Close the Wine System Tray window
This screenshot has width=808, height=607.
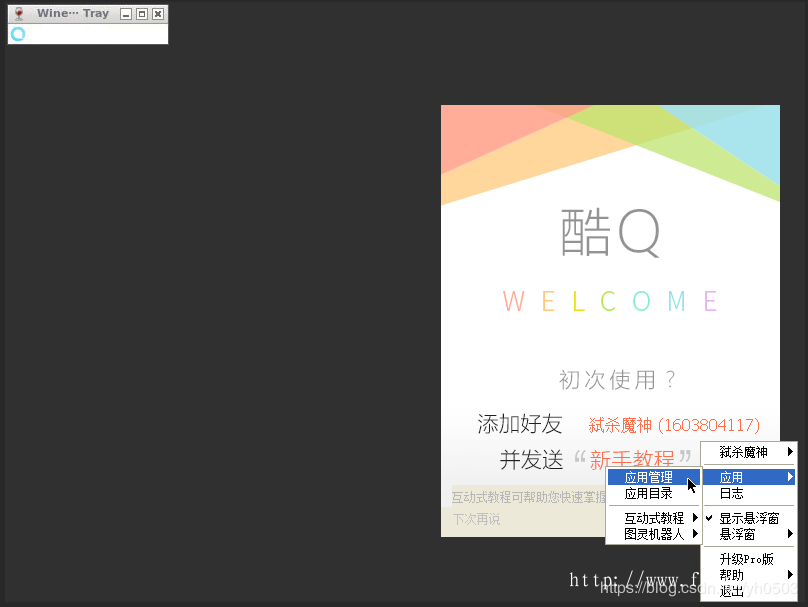tap(157, 14)
